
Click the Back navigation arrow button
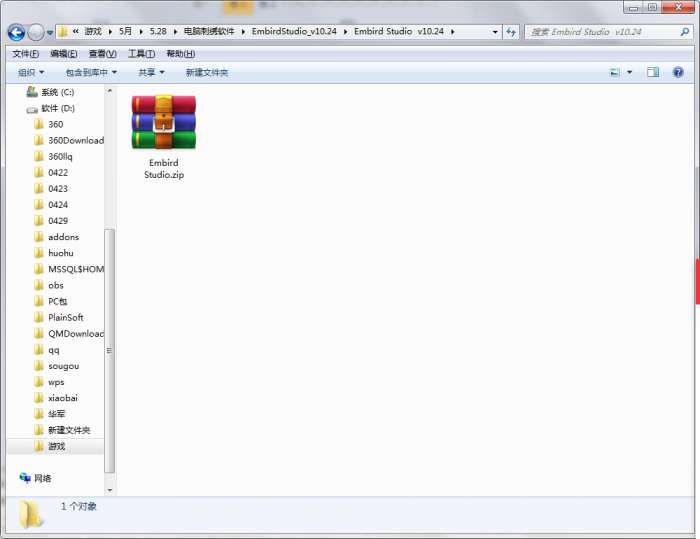point(16,32)
